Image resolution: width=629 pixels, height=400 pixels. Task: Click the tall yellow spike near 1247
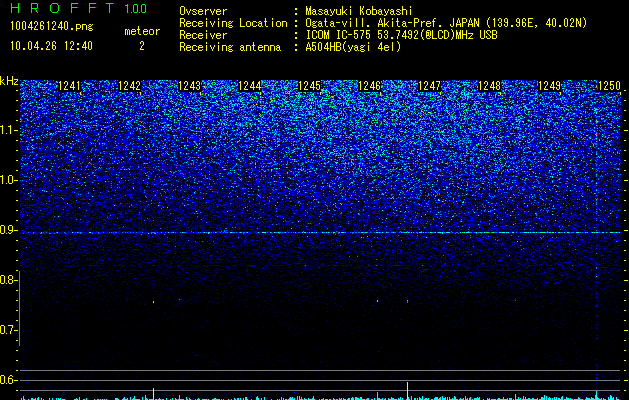pyautogui.click(x=408, y=390)
